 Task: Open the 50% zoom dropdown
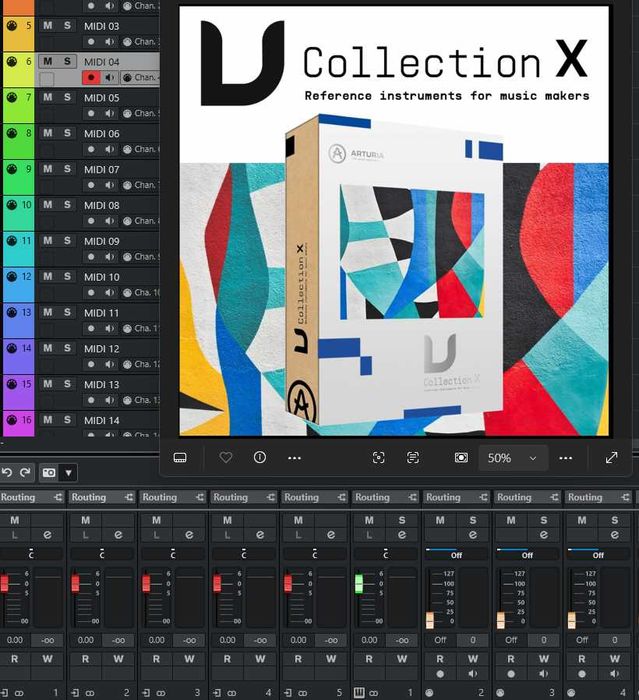point(514,458)
